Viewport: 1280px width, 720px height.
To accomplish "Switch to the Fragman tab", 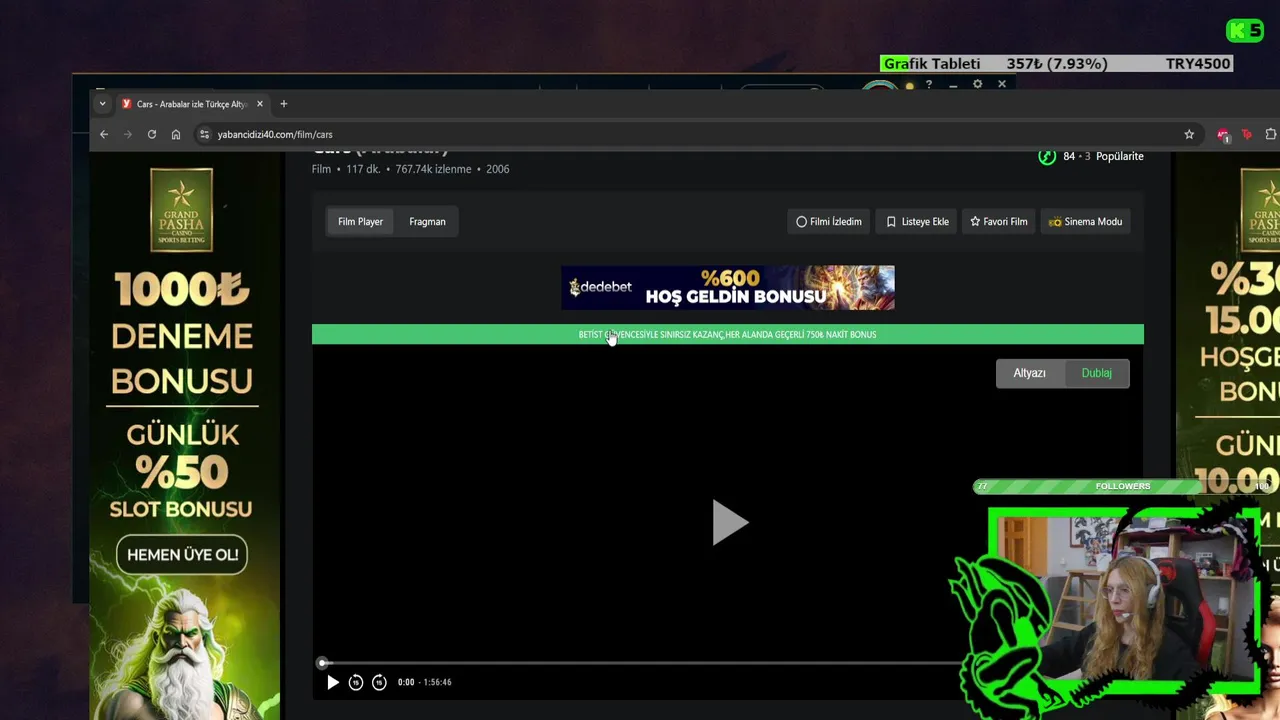I will coord(427,222).
